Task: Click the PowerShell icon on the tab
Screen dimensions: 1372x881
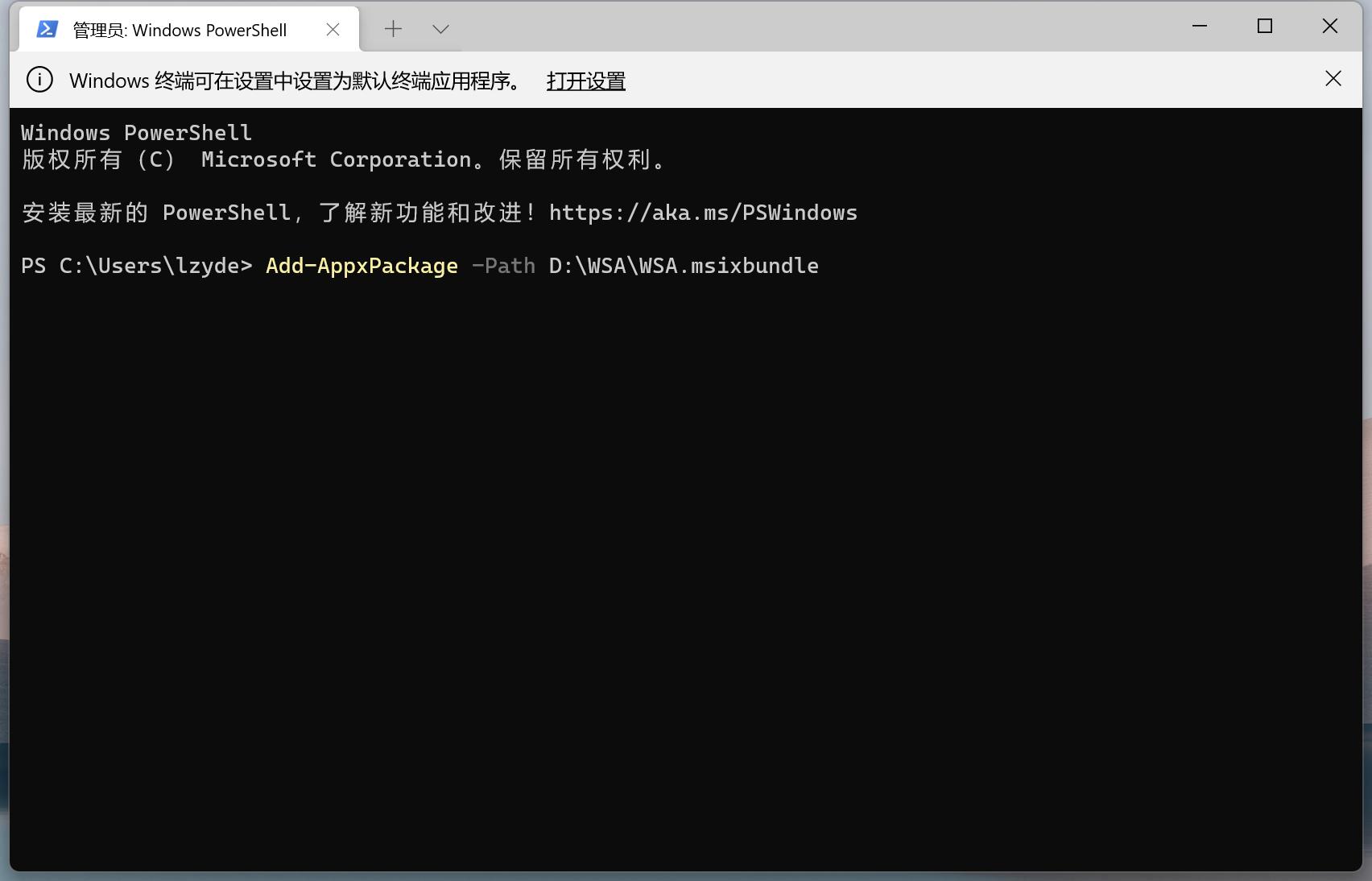Action: pos(48,29)
